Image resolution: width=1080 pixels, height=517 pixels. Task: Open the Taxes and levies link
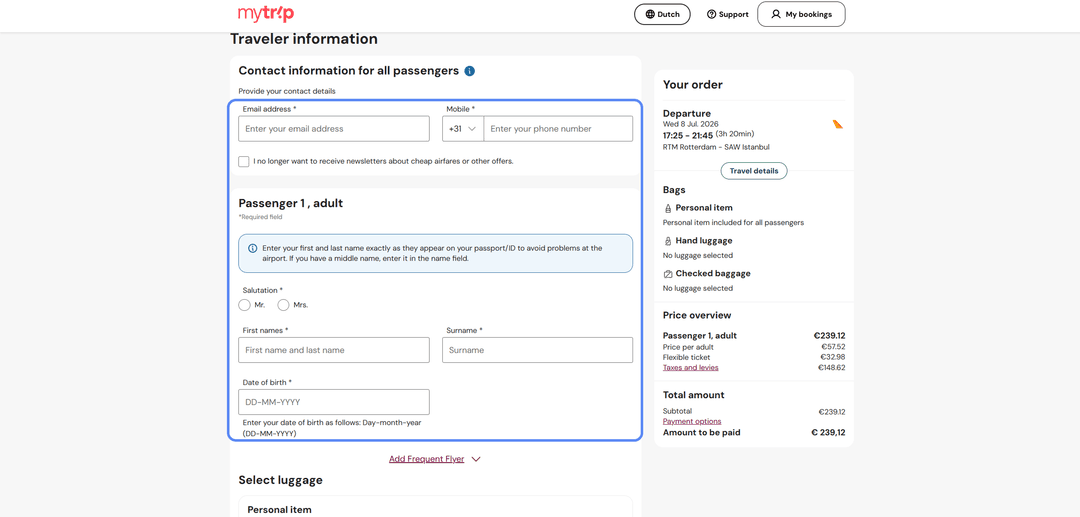tap(690, 368)
